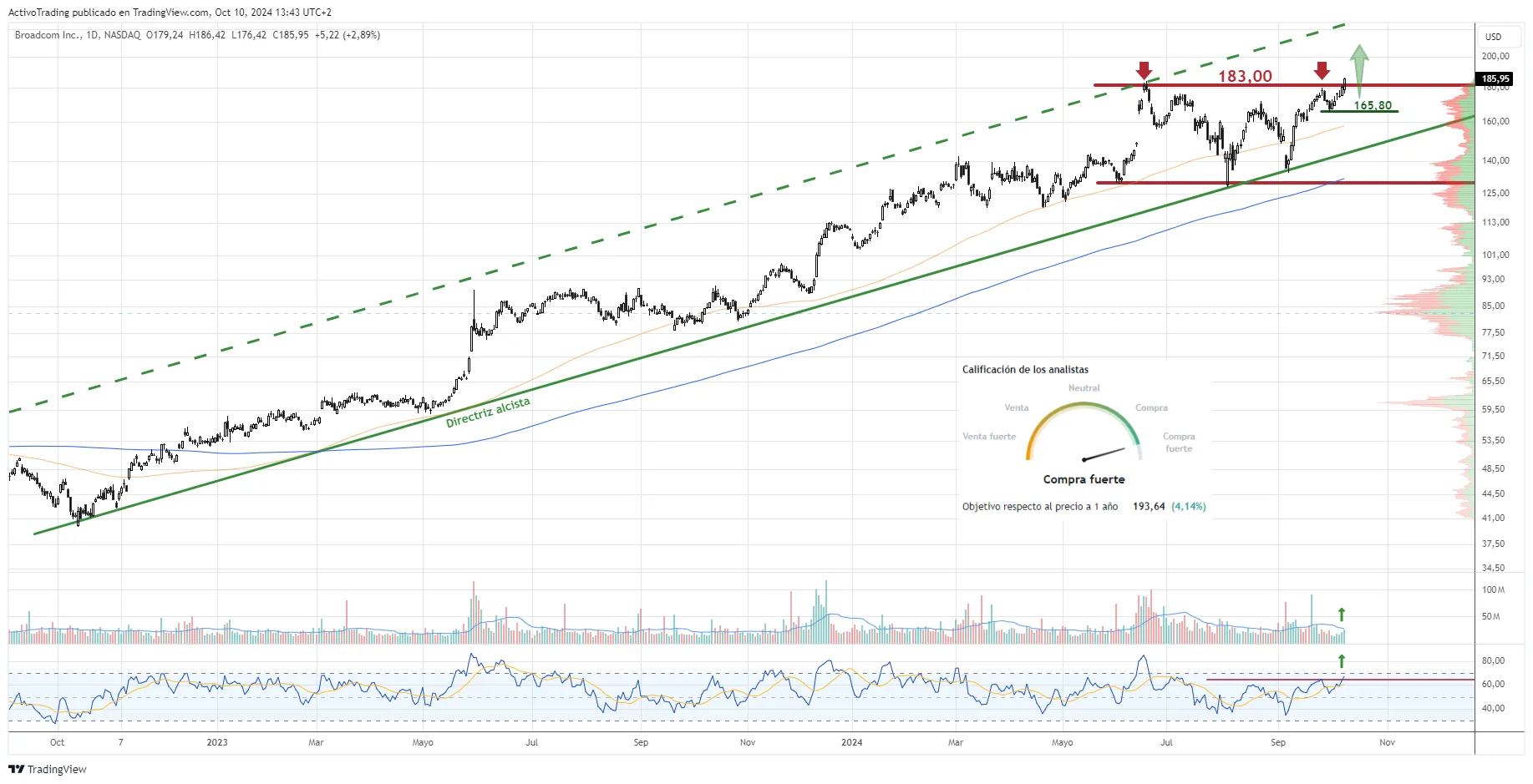Click the current price tag 185,95
The width and height of the screenshot is (1533, 784).
pyautogui.click(x=1495, y=79)
